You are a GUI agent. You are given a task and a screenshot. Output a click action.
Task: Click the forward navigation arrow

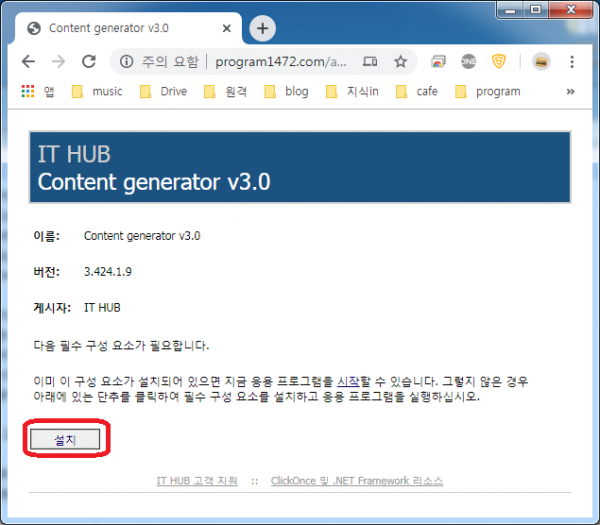pyautogui.click(x=58, y=61)
